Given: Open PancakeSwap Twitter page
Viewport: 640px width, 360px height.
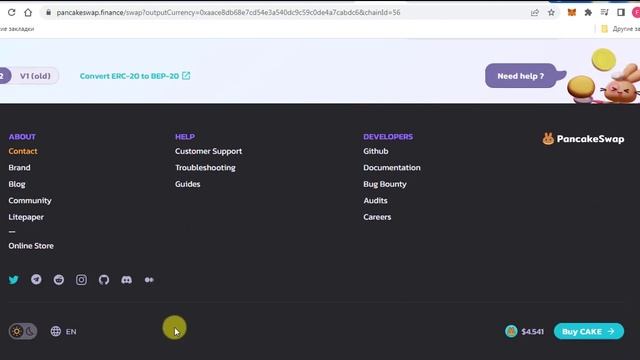Looking at the screenshot, I should pyautogui.click(x=14, y=280).
